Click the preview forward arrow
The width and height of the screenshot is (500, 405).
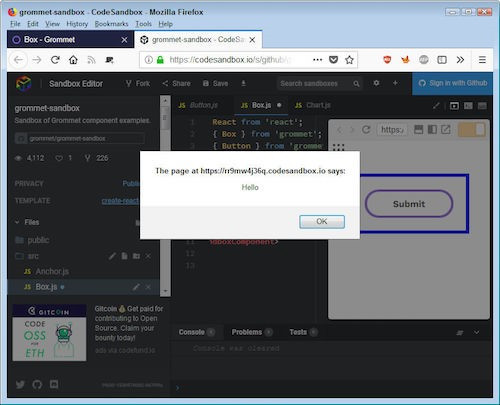click(352, 130)
